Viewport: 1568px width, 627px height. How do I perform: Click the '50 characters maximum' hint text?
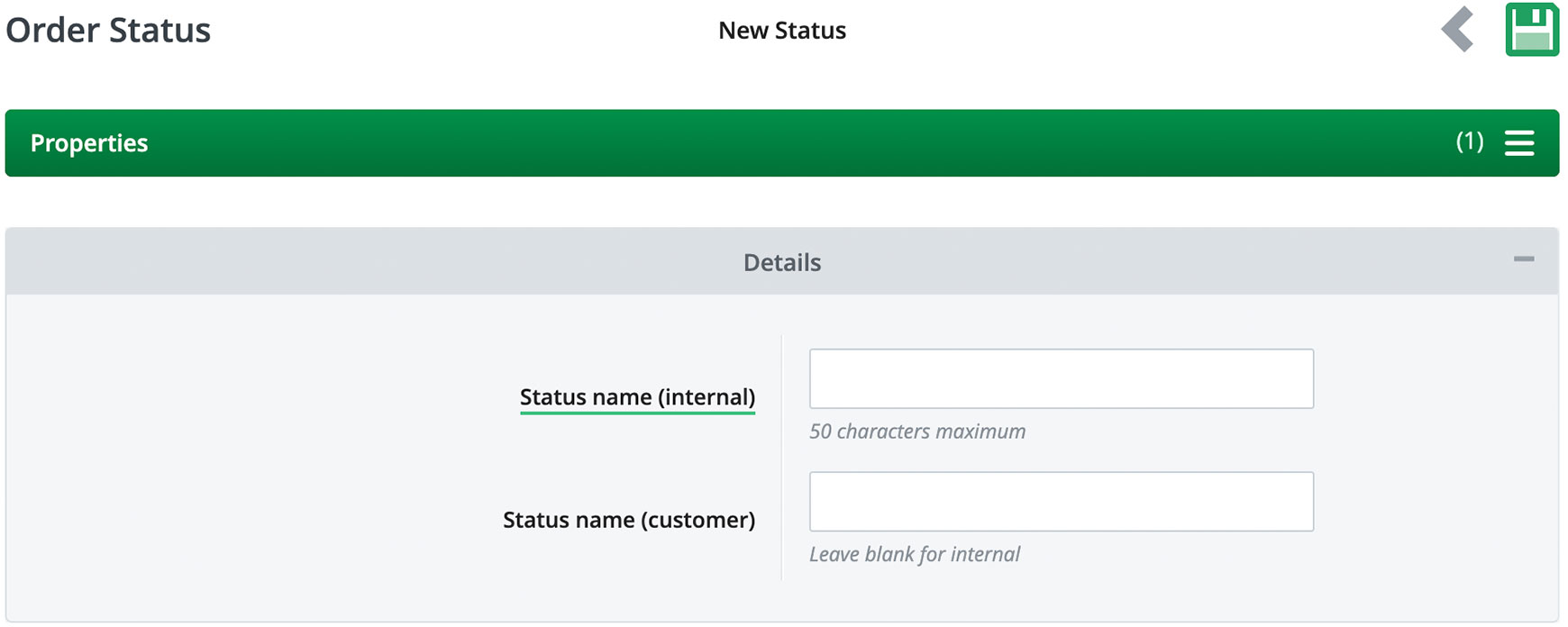pos(916,432)
